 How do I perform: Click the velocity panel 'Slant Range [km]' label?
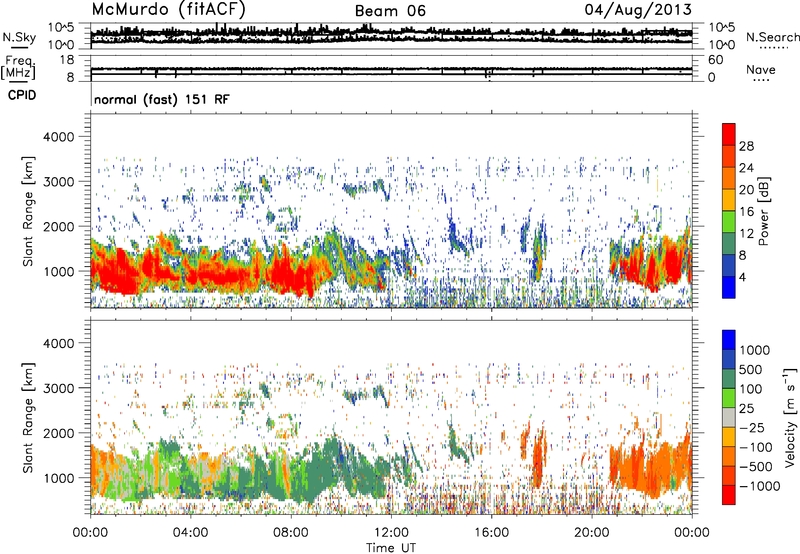point(28,417)
